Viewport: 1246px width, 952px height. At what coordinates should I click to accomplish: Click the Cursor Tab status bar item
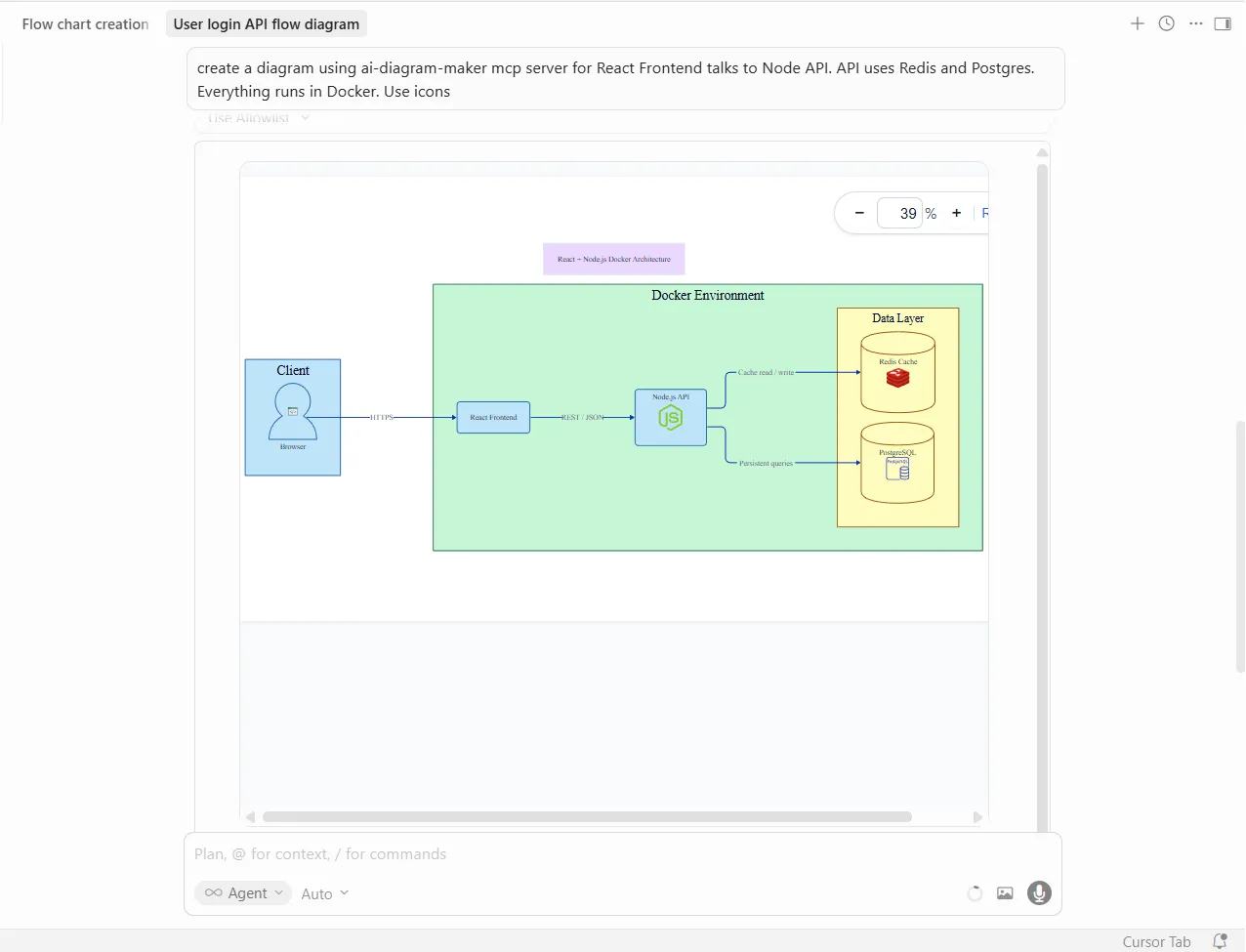point(1156,940)
